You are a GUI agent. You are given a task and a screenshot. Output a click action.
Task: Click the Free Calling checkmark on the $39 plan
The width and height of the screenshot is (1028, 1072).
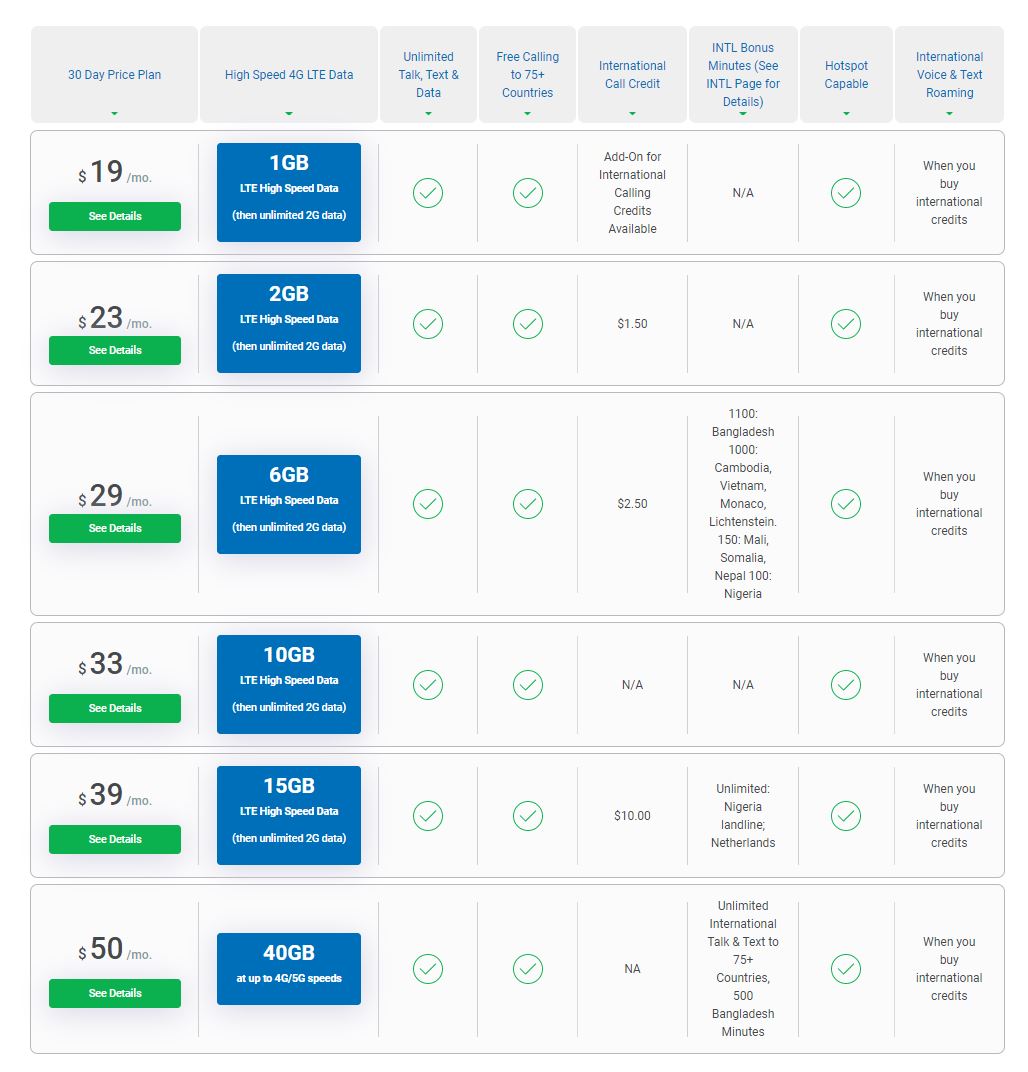pyautogui.click(x=528, y=816)
